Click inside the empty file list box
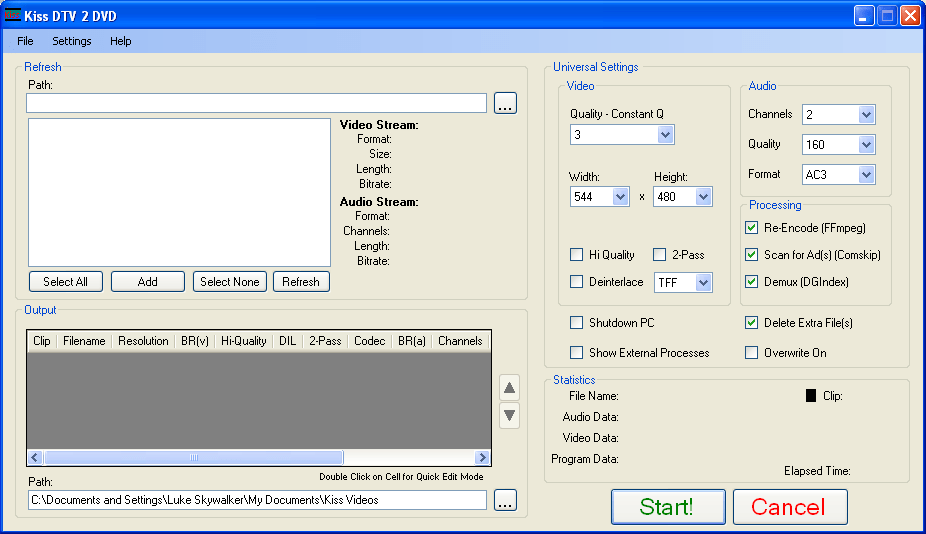 pyautogui.click(x=179, y=193)
